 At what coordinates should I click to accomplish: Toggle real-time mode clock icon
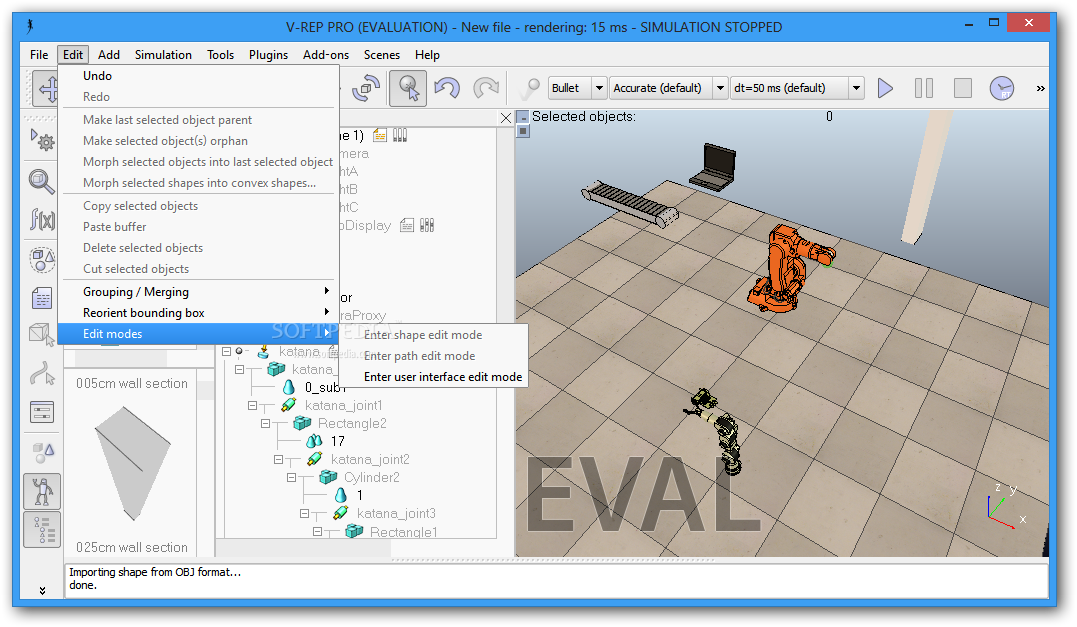pos(1002,88)
